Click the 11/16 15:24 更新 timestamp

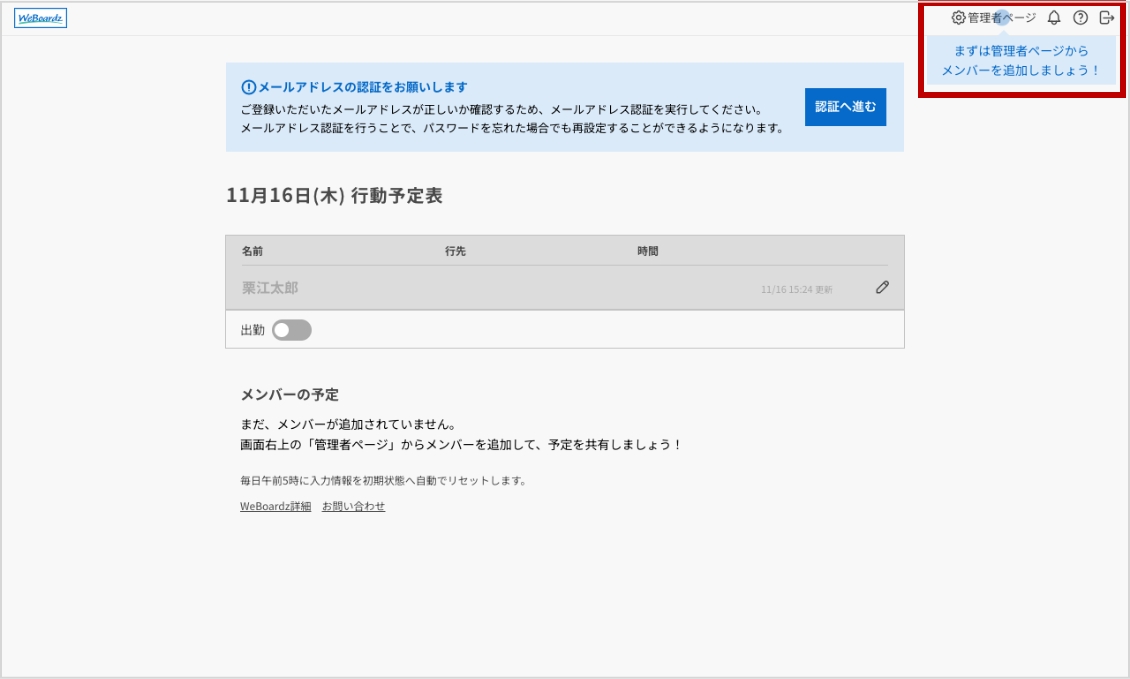796,290
